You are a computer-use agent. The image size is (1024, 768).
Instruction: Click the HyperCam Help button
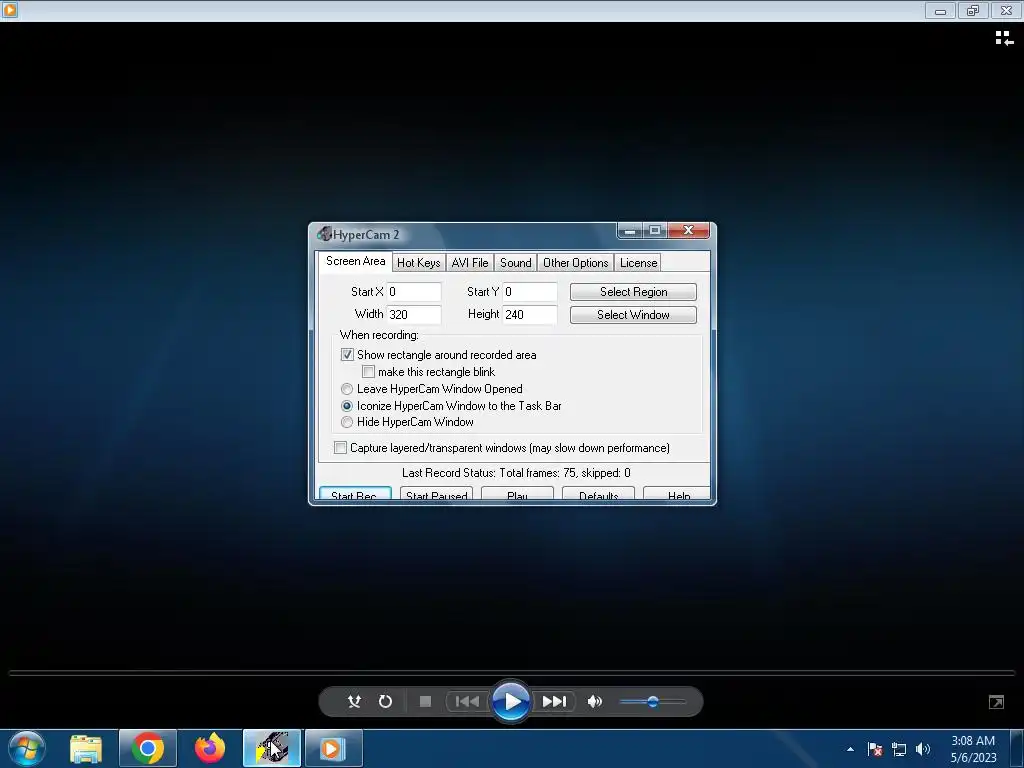point(677,494)
